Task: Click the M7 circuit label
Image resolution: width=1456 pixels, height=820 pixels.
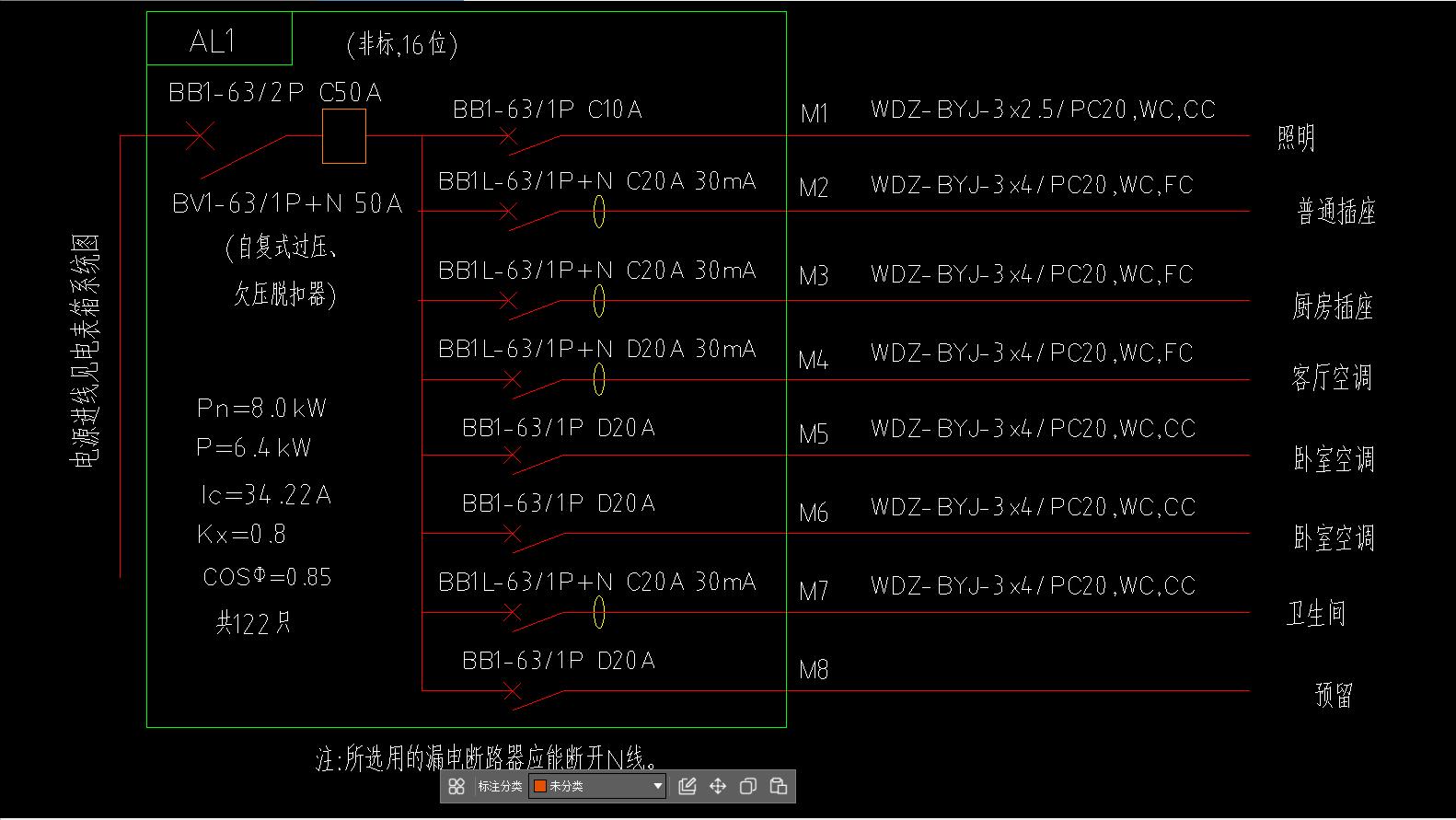Action: click(x=815, y=591)
